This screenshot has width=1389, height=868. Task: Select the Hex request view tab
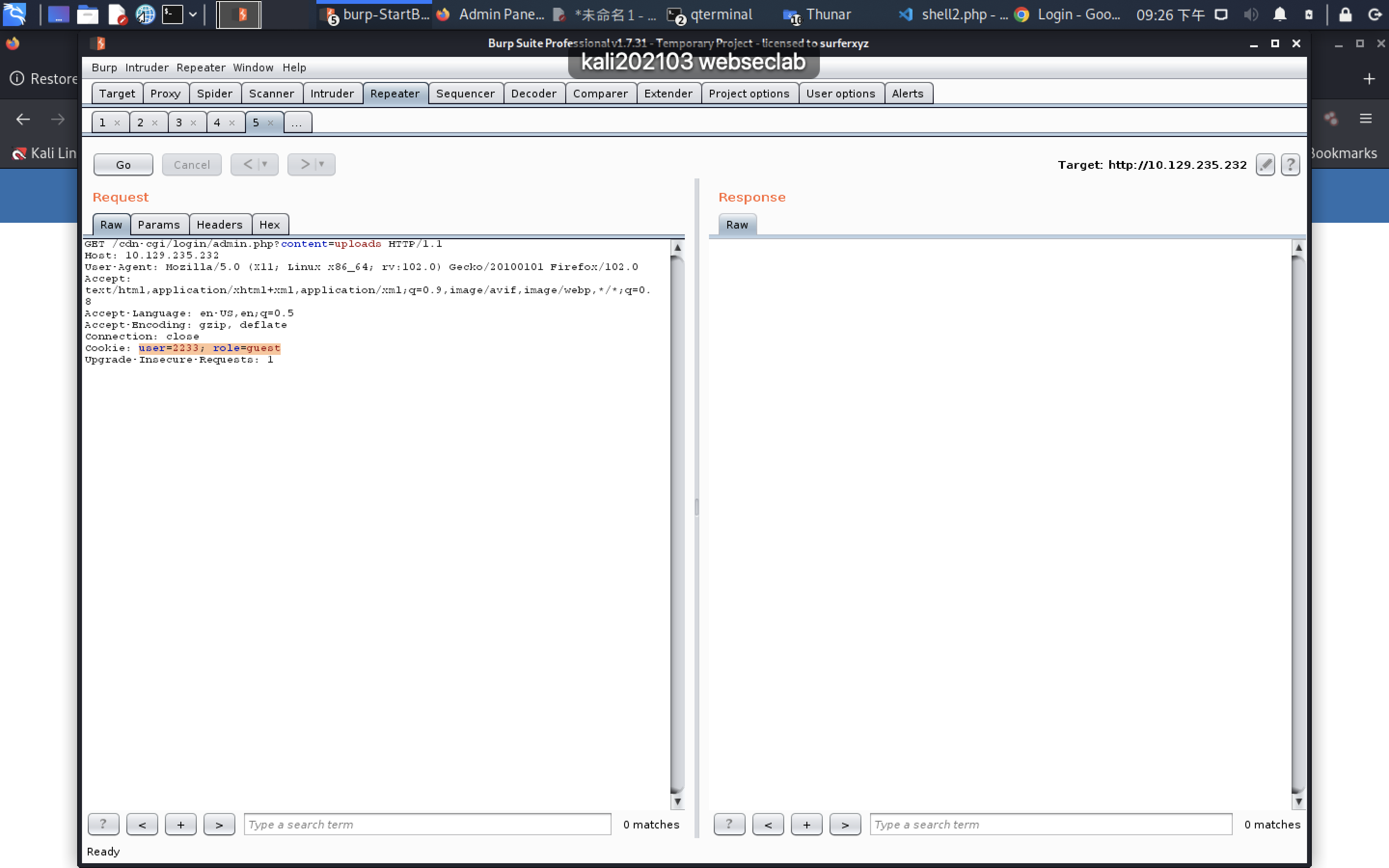268,224
